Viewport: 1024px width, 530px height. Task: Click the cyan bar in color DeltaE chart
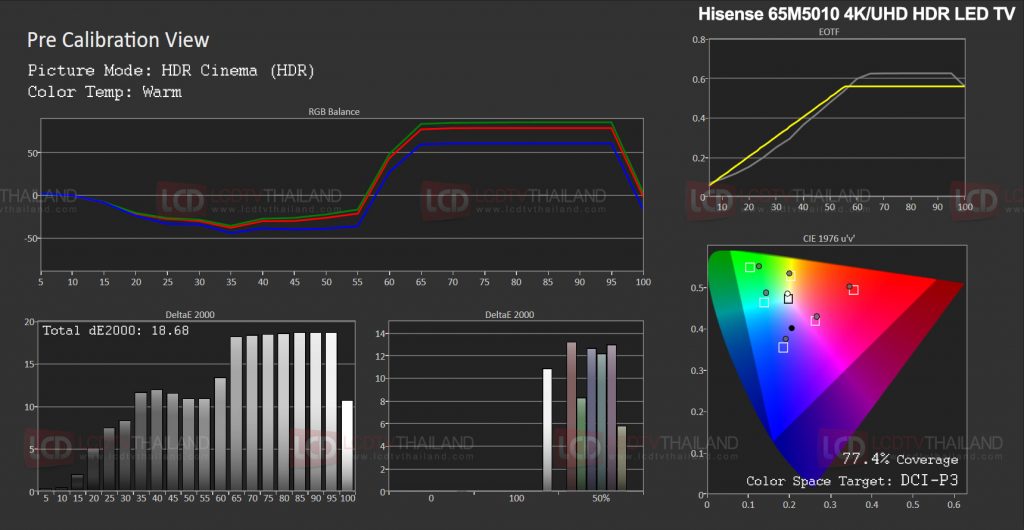601,423
